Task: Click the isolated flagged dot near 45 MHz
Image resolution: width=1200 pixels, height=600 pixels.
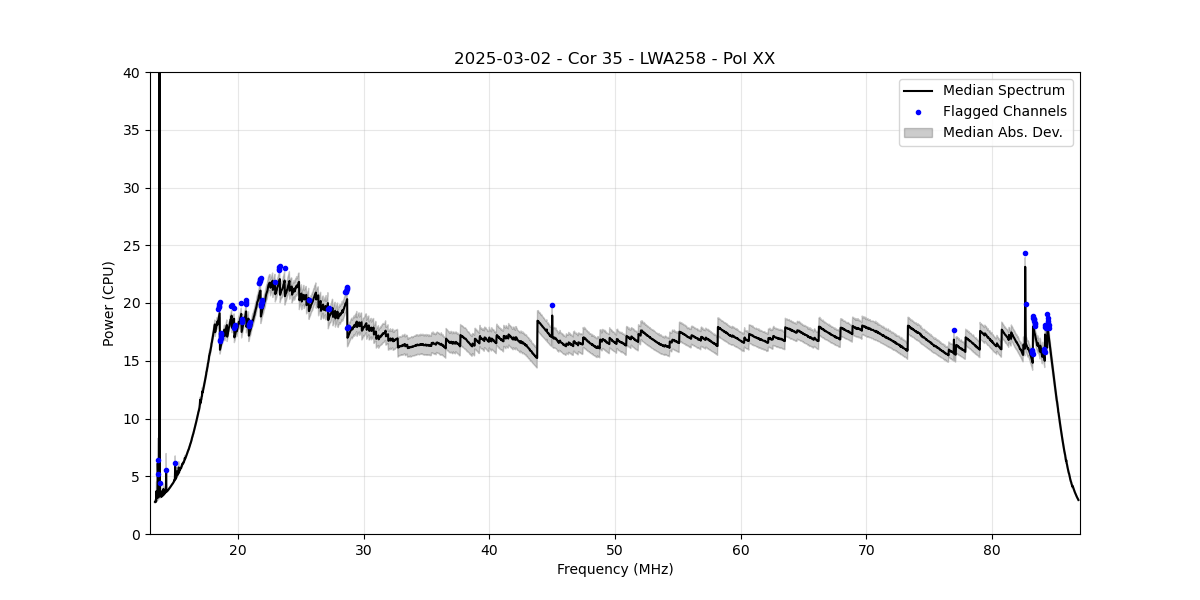Action: click(x=552, y=306)
